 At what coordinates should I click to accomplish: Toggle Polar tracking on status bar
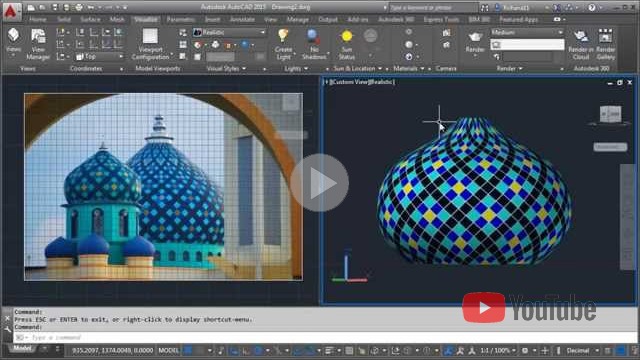point(258,350)
